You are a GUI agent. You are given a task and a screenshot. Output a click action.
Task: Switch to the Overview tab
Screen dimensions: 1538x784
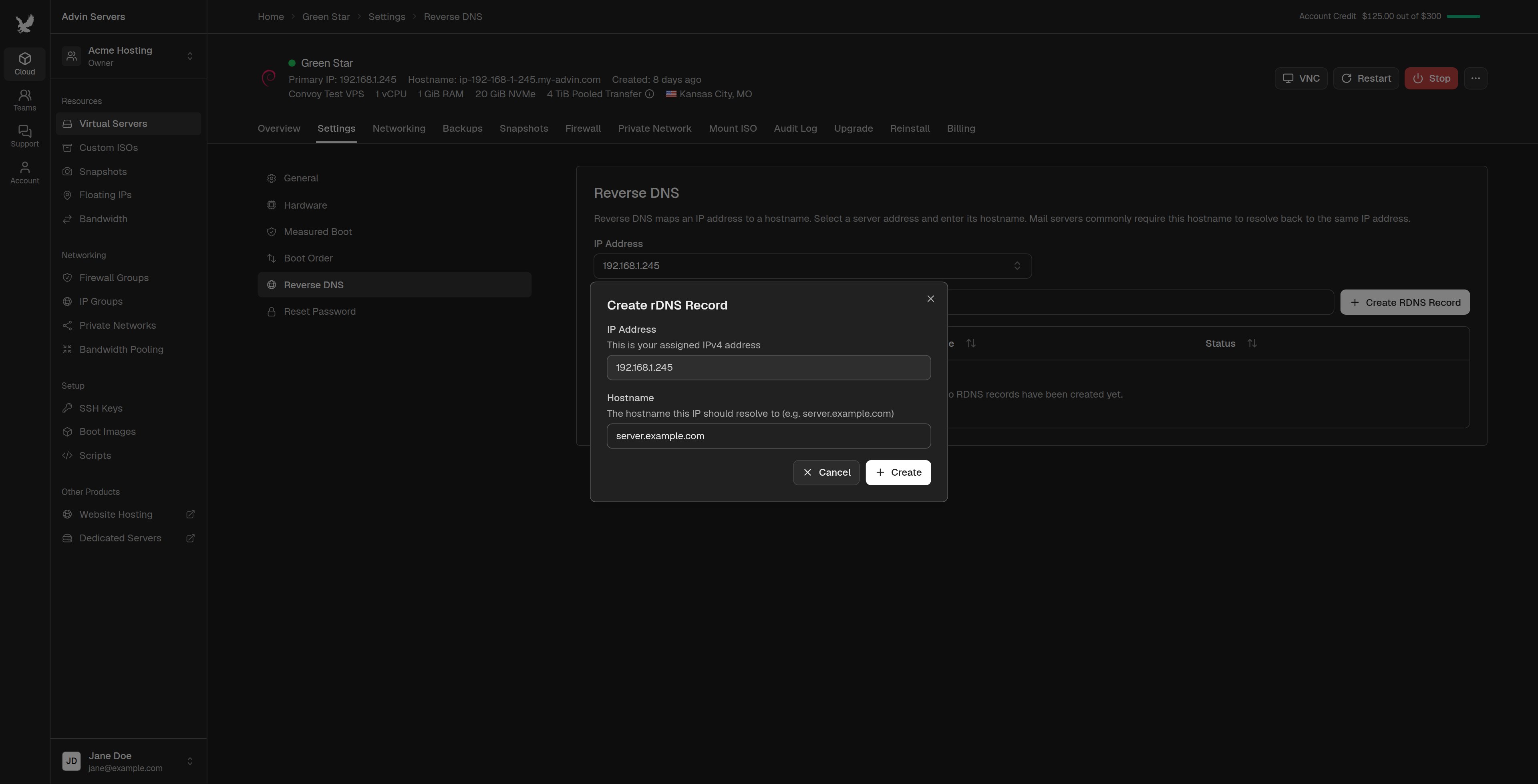(x=279, y=129)
